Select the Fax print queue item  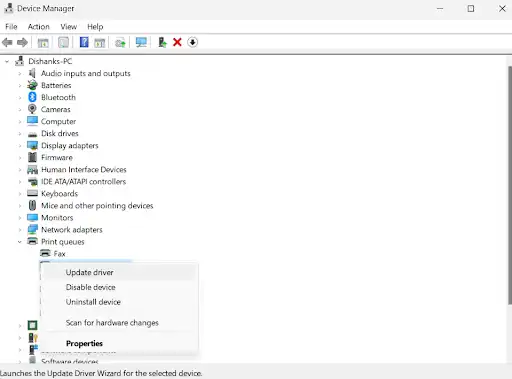59,254
